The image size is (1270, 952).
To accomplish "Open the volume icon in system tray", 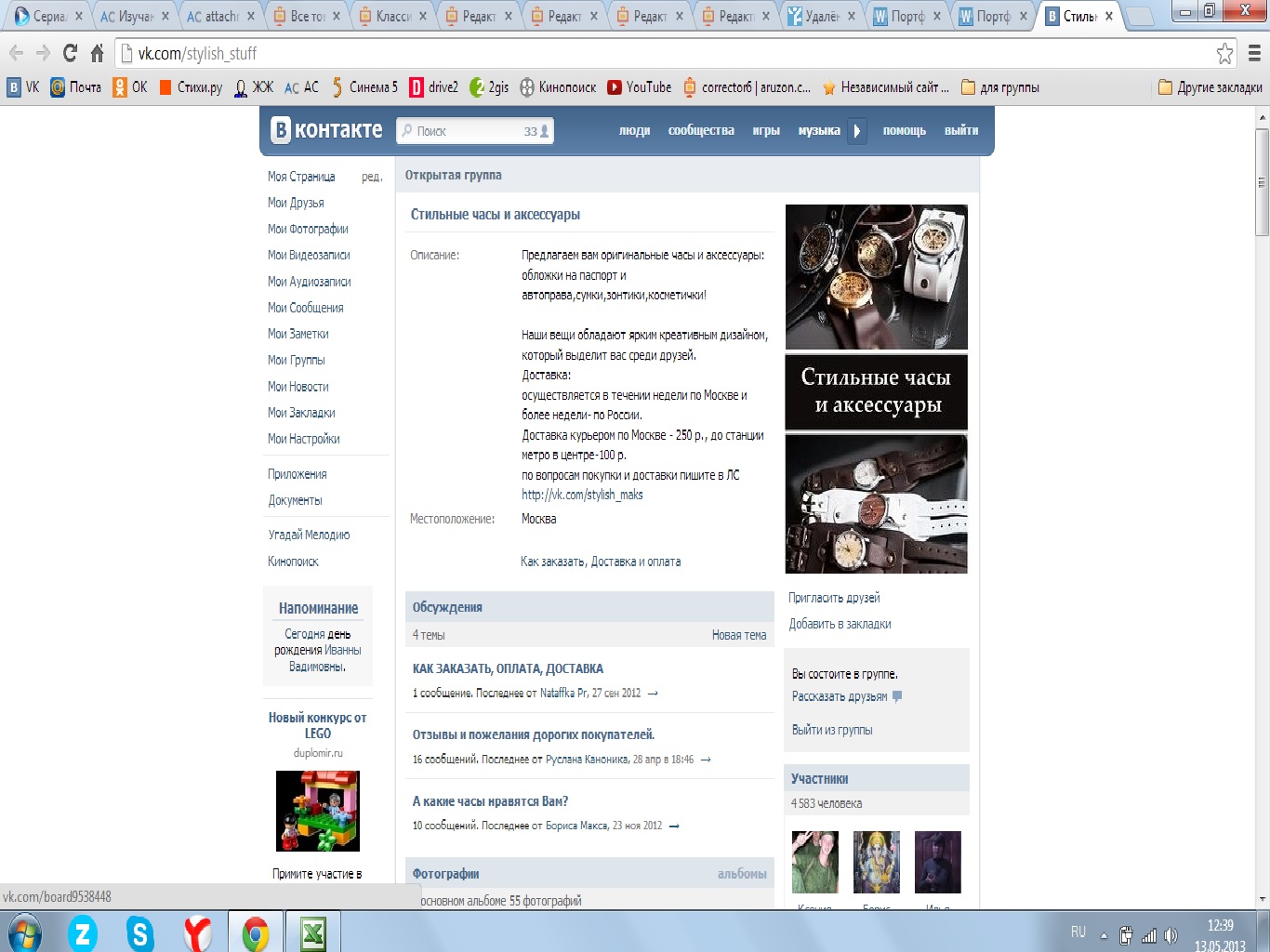I will 1171,935.
